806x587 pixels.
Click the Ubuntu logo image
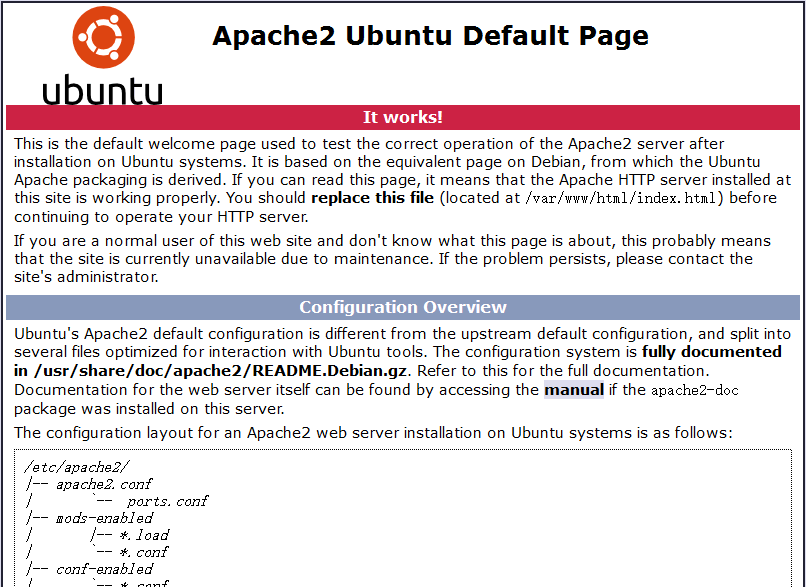point(102,55)
